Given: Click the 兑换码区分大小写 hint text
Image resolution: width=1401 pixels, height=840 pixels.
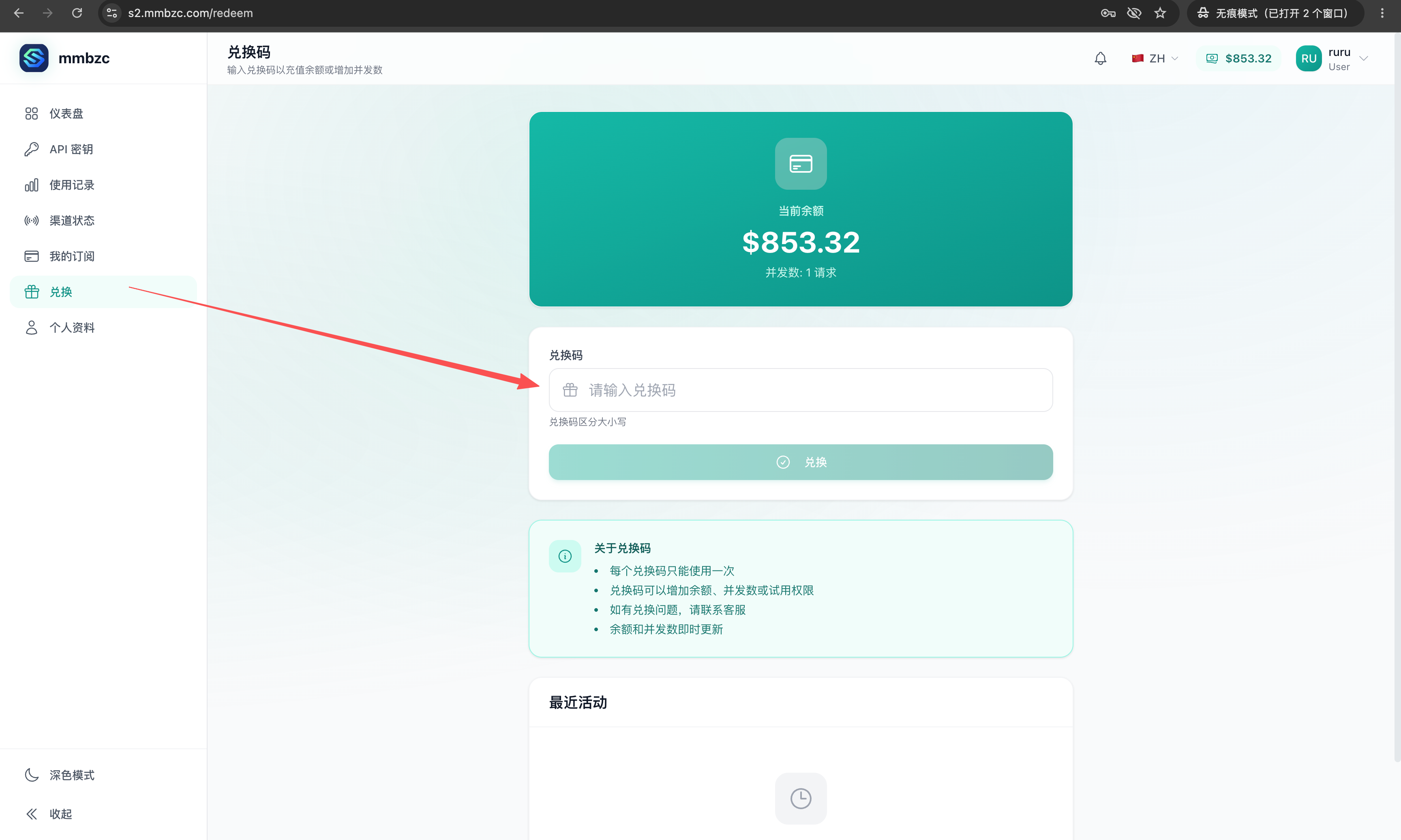Looking at the screenshot, I should point(587,422).
